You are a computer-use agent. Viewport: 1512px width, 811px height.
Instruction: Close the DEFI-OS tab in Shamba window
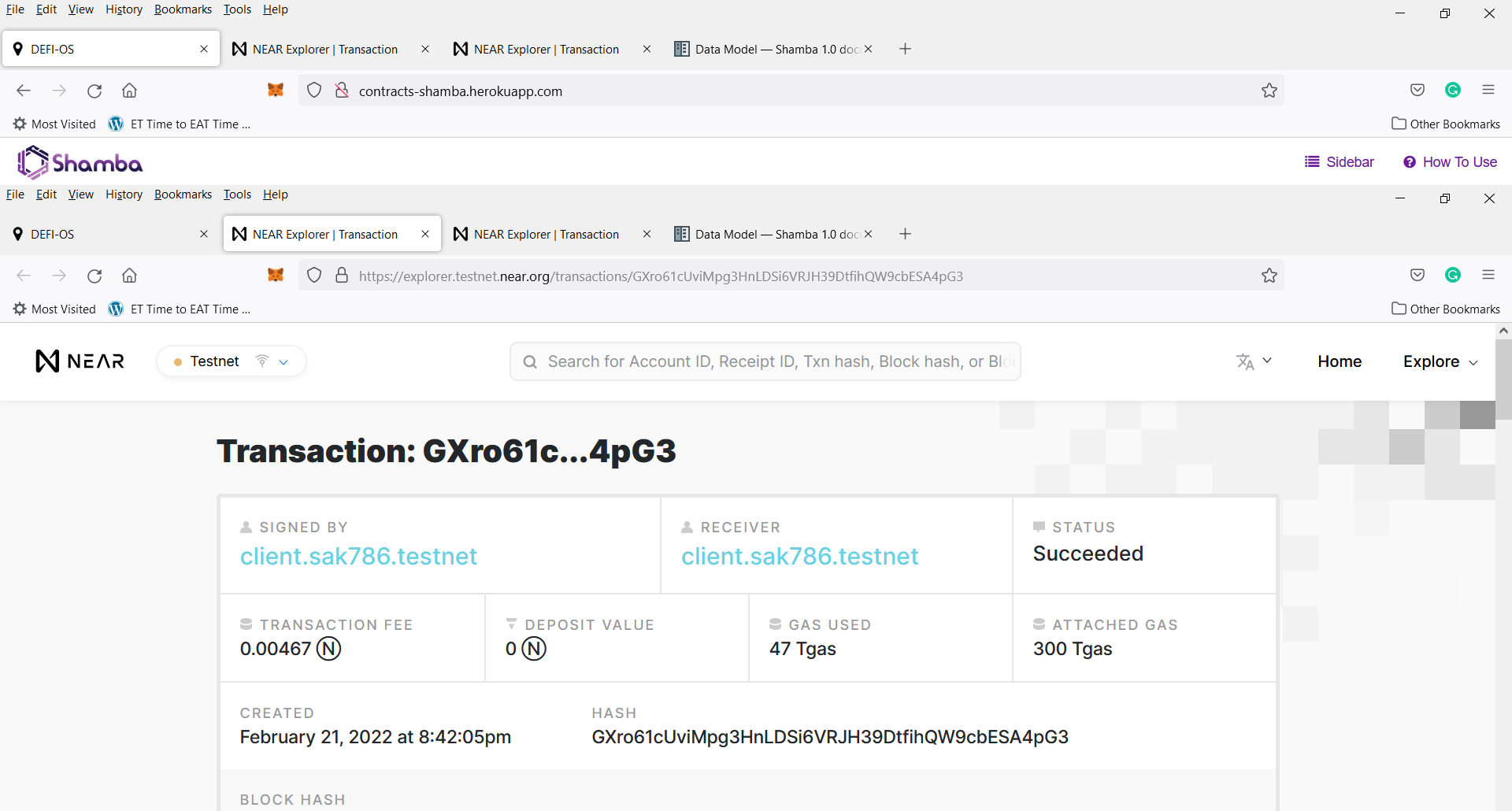(x=204, y=49)
